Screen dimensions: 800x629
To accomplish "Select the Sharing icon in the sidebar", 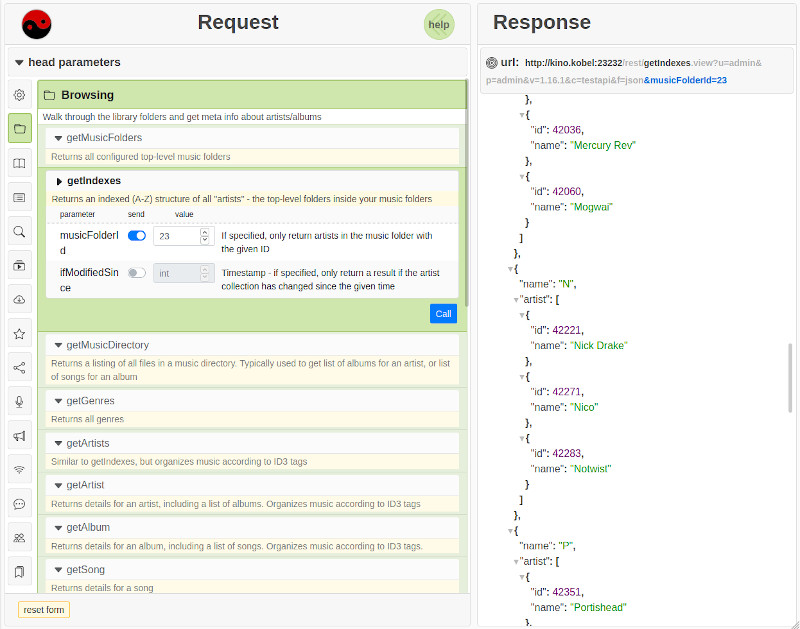I will 18,366.
